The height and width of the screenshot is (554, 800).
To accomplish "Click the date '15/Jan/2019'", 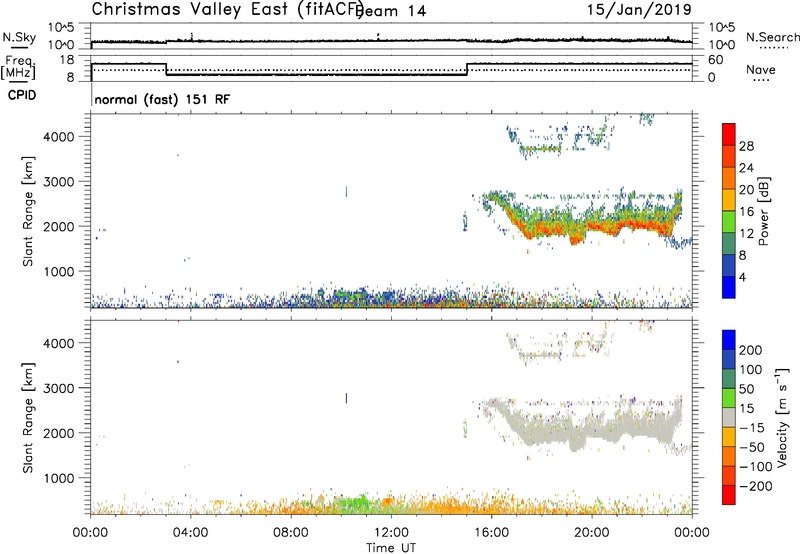I will (639, 9).
